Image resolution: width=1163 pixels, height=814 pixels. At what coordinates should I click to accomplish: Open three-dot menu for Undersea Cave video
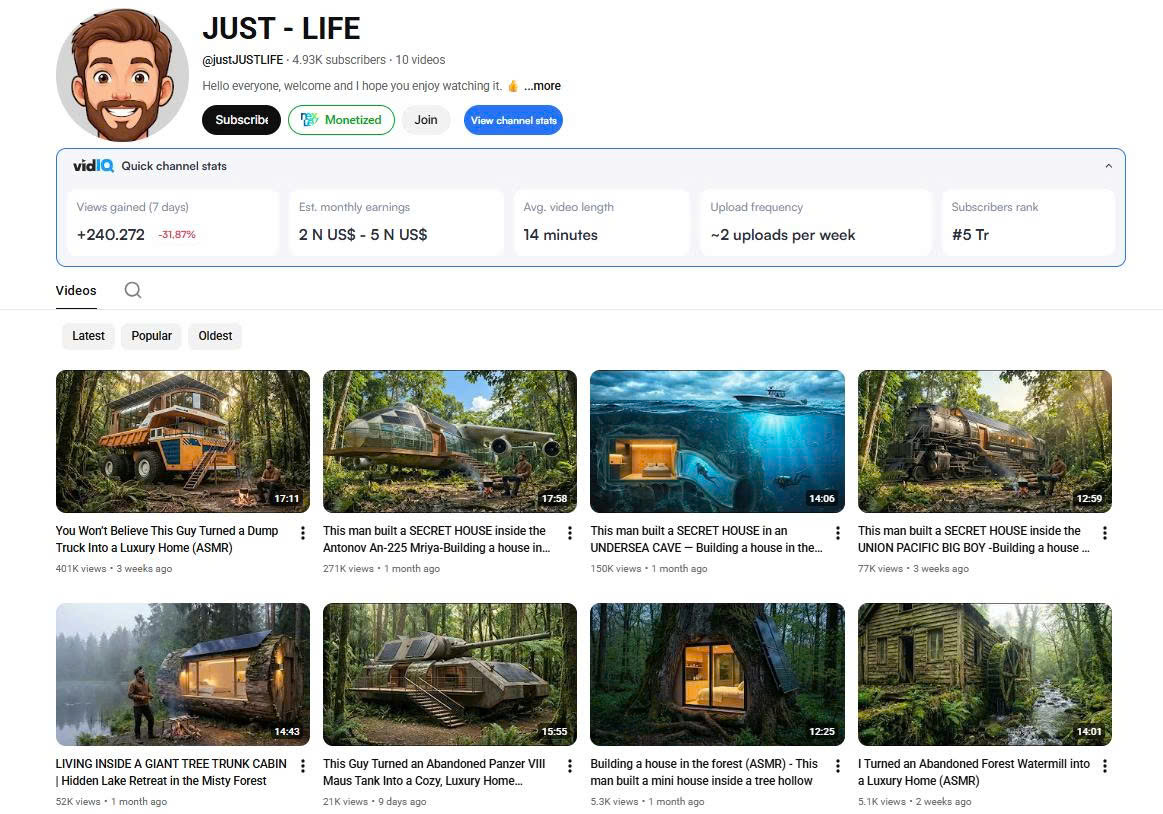[838, 533]
